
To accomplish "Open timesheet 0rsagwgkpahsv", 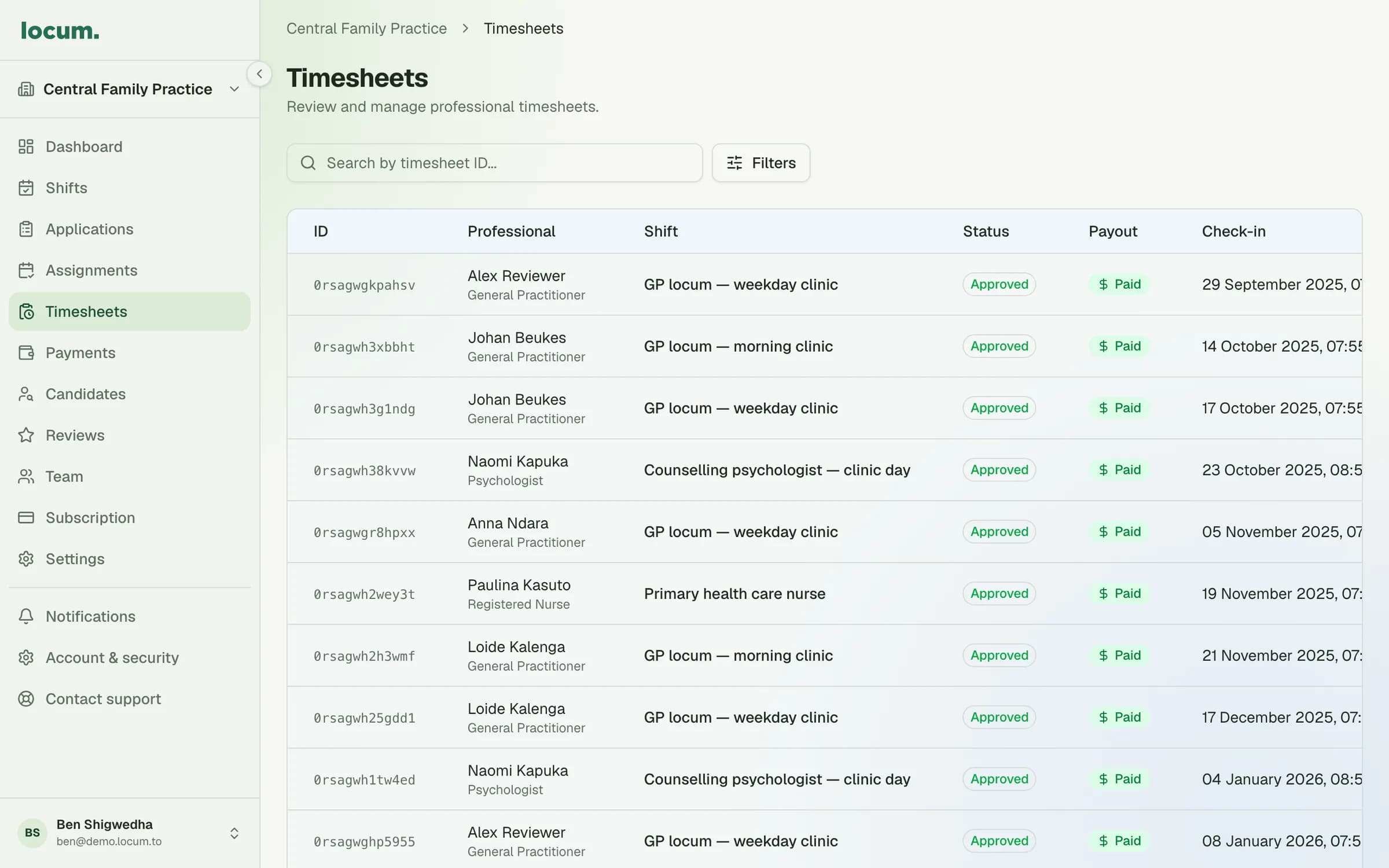I will tap(364, 285).
